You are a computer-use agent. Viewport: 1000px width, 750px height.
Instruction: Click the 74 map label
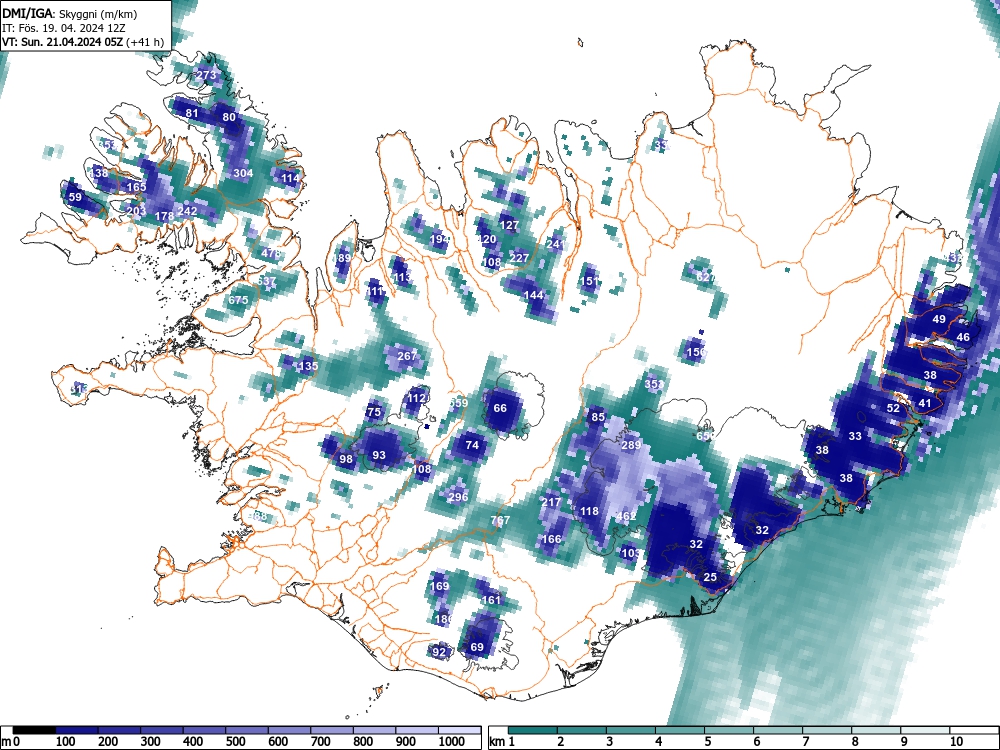point(472,445)
